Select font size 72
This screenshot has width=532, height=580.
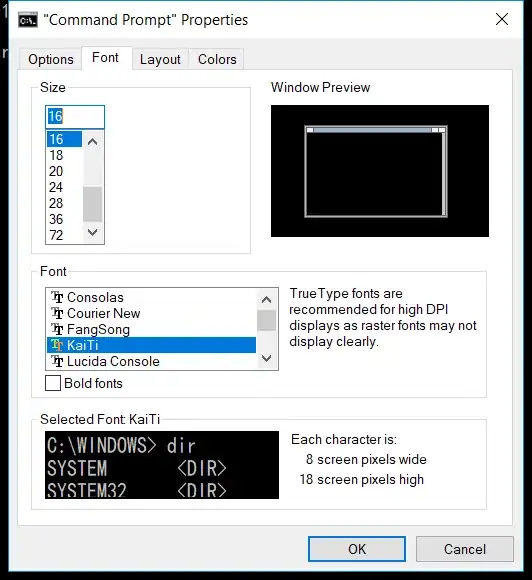64,235
